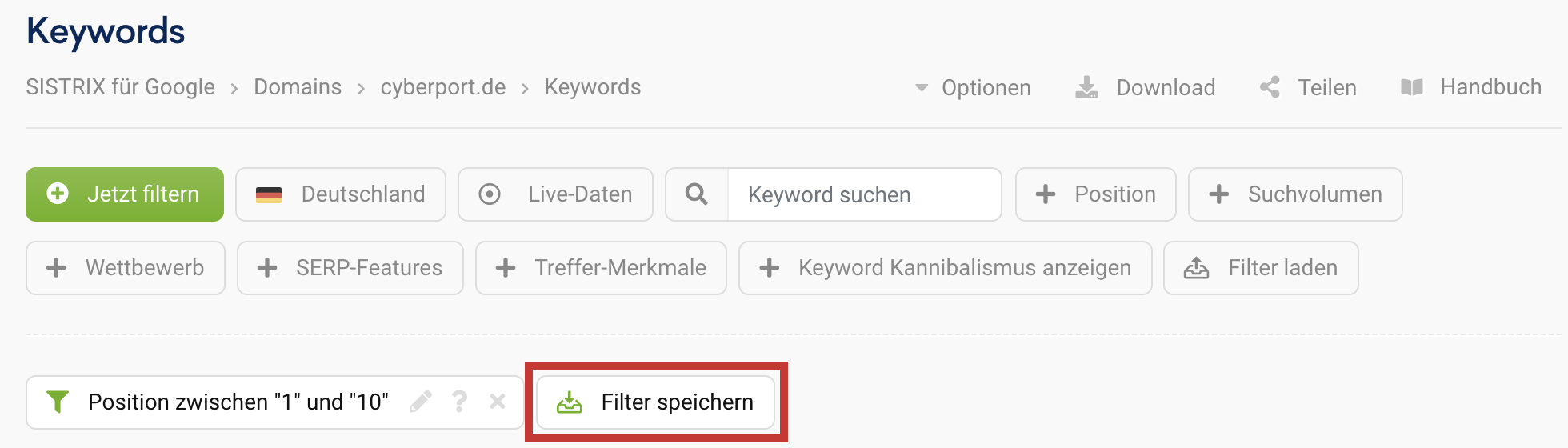Click the Filter speichern button

656,402
